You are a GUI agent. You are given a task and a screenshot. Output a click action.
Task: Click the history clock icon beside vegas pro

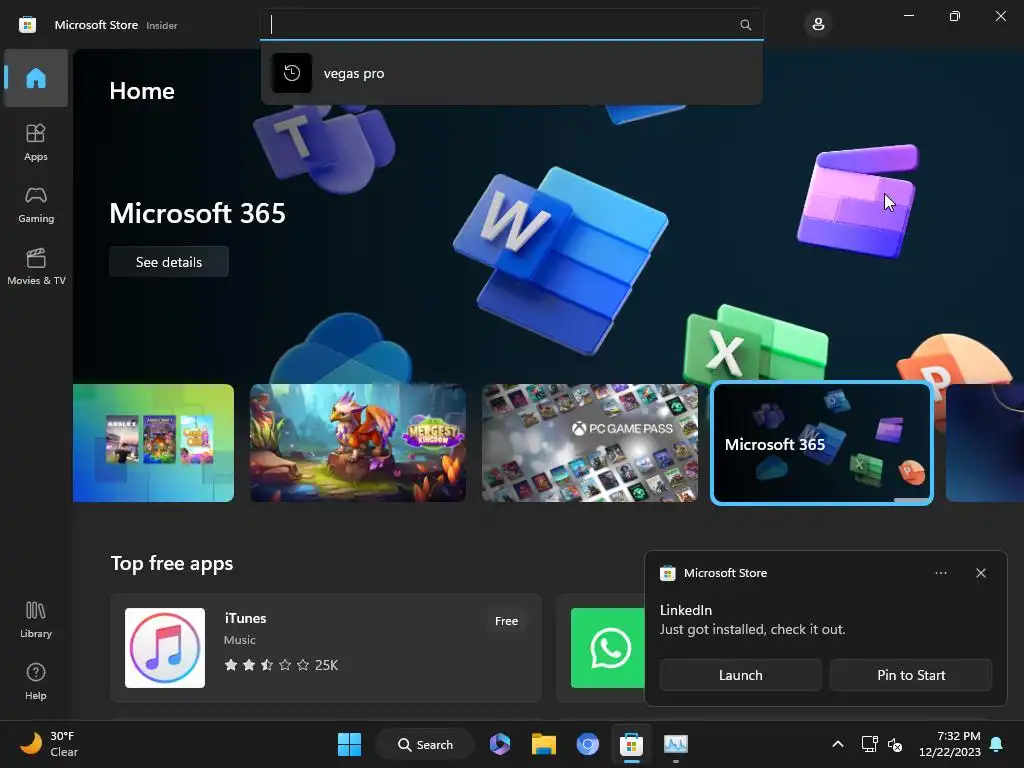(291, 73)
